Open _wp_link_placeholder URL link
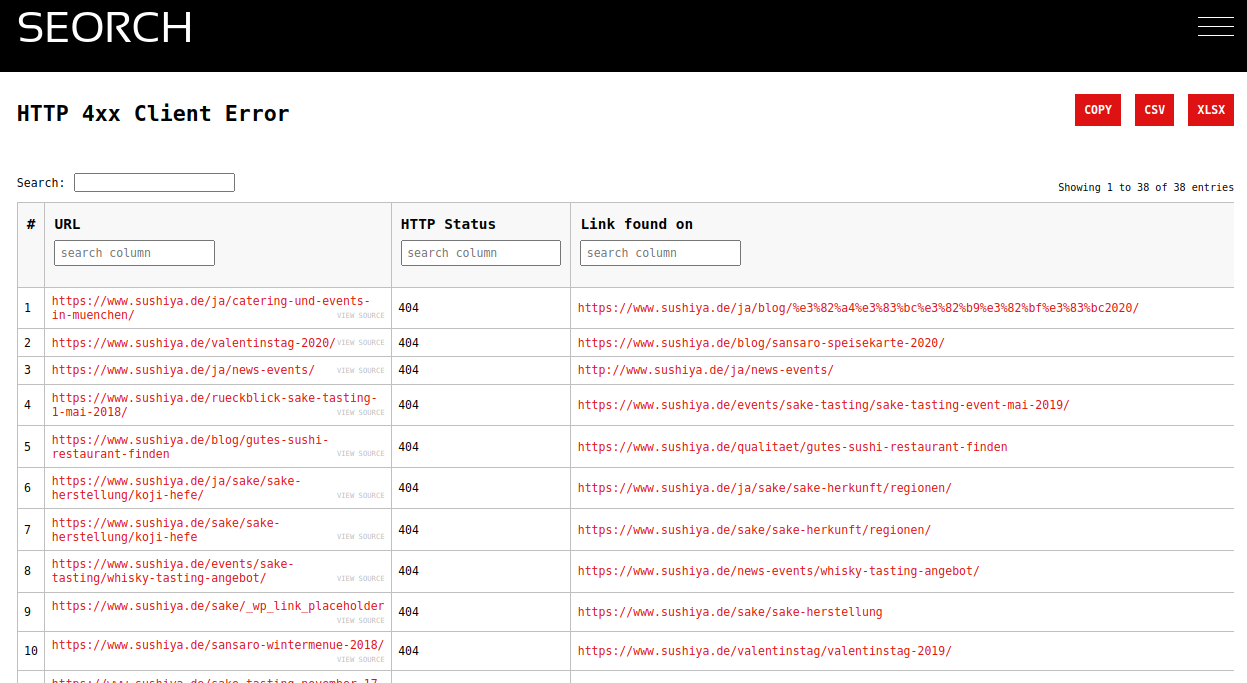The image size is (1247, 683). pos(218,606)
